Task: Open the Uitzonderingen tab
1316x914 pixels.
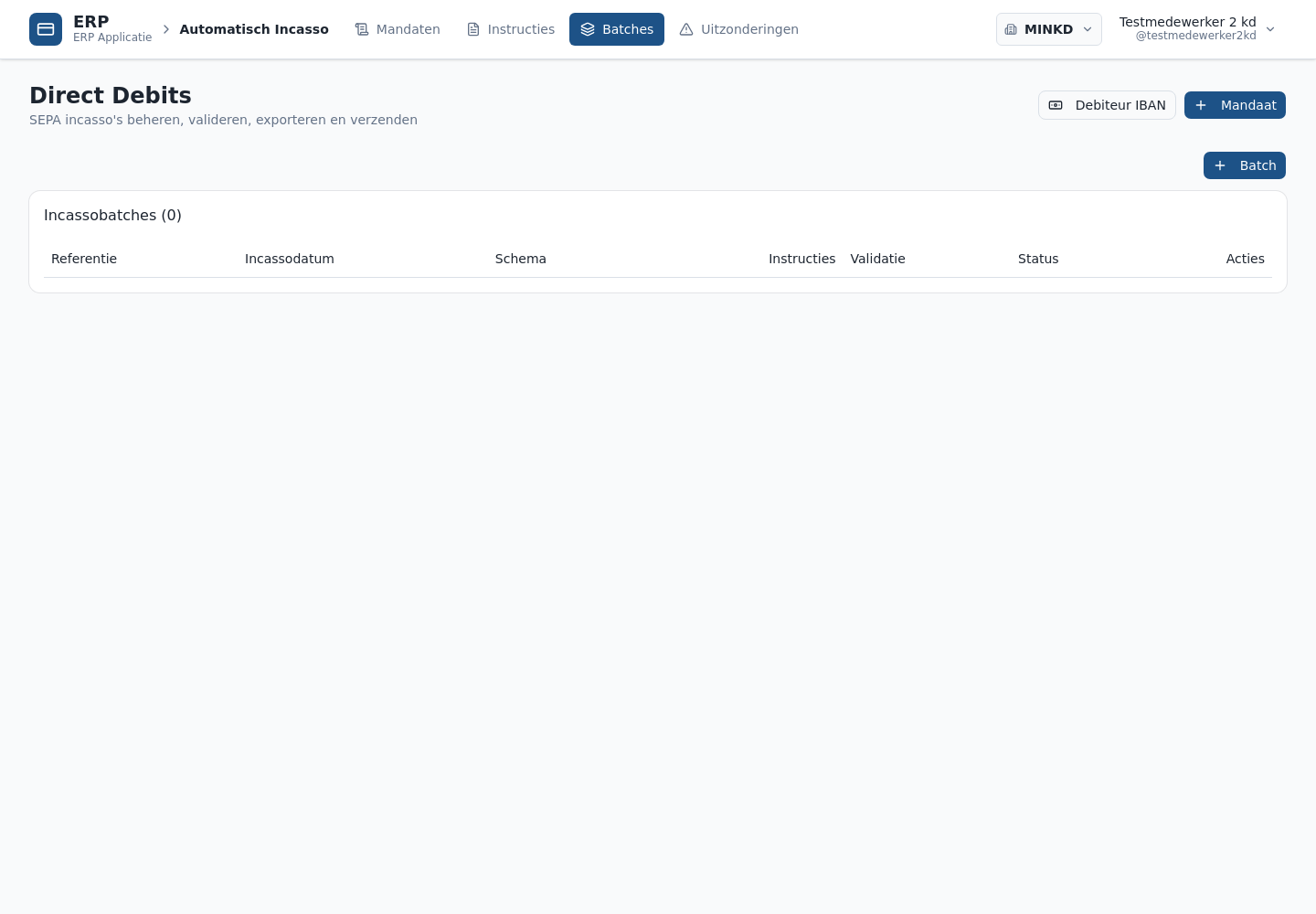Action: [738, 29]
